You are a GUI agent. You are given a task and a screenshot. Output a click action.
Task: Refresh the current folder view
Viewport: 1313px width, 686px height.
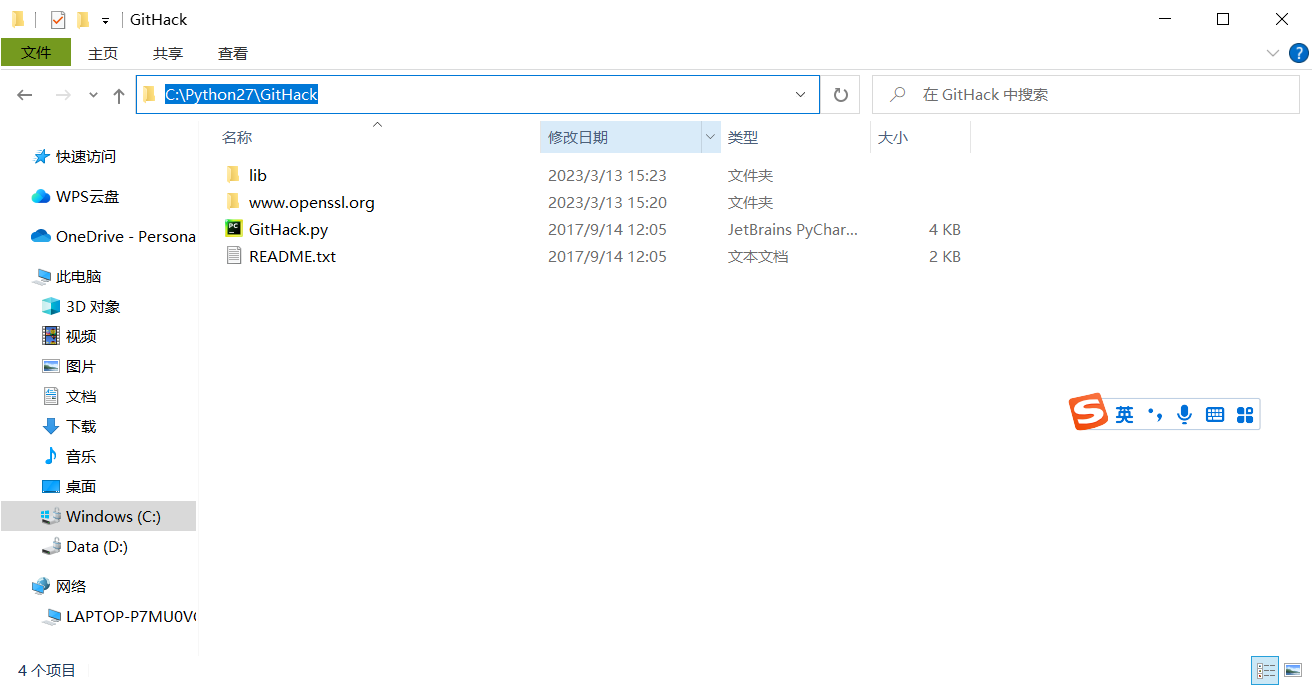[x=841, y=95]
